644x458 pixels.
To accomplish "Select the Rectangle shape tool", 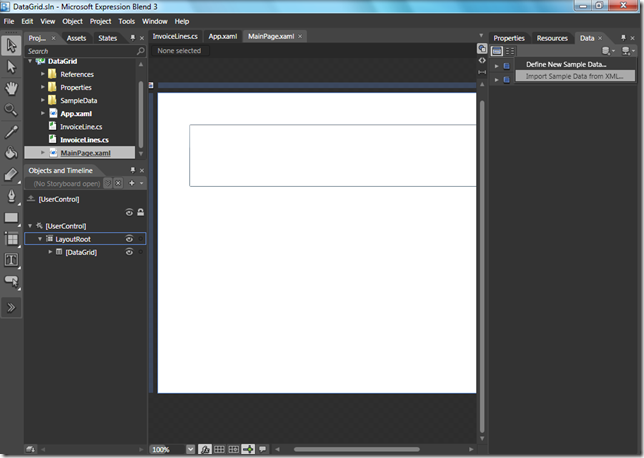I will pos(11,217).
